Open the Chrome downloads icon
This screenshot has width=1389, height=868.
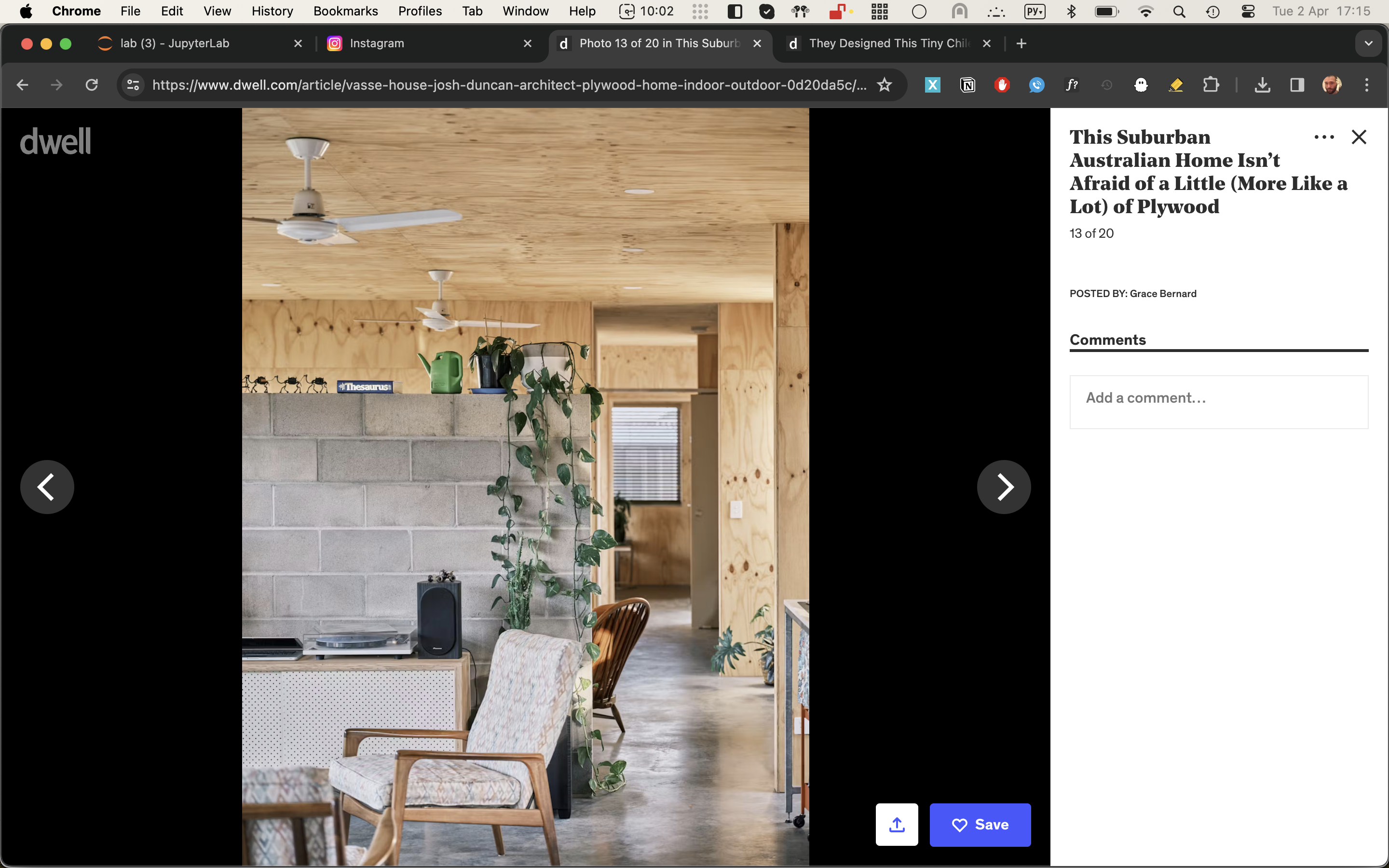click(x=1262, y=85)
